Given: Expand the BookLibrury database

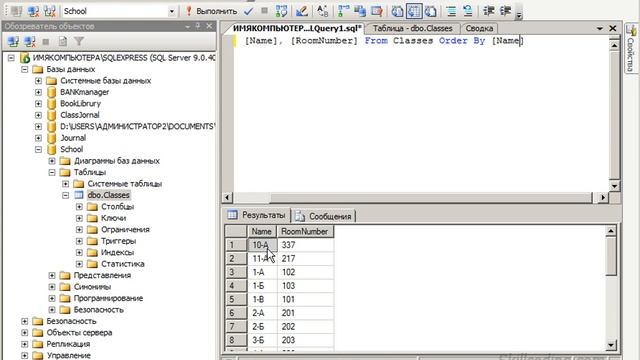Looking at the screenshot, I should [38, 104].
